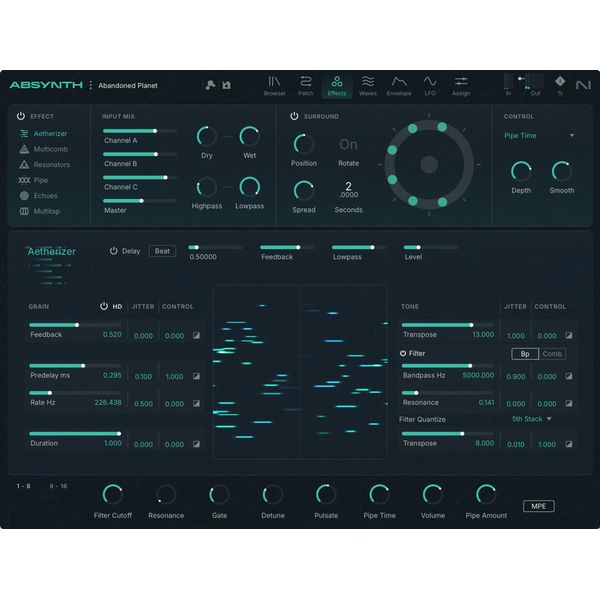Viewport: 600px width, 600px height.
Task: Click the Beat sync button
Action: pos(162,251)
